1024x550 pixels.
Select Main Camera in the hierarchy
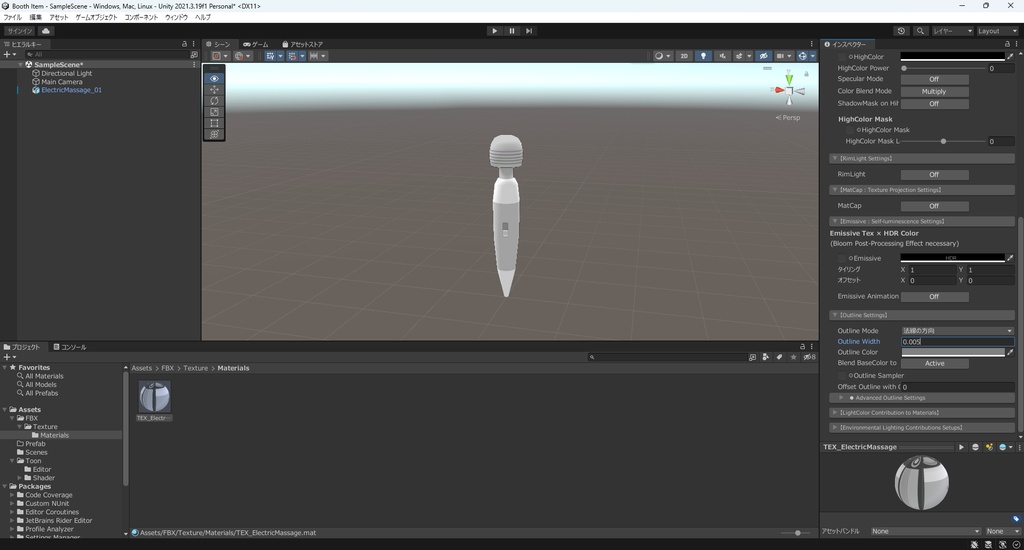(61, 82)
